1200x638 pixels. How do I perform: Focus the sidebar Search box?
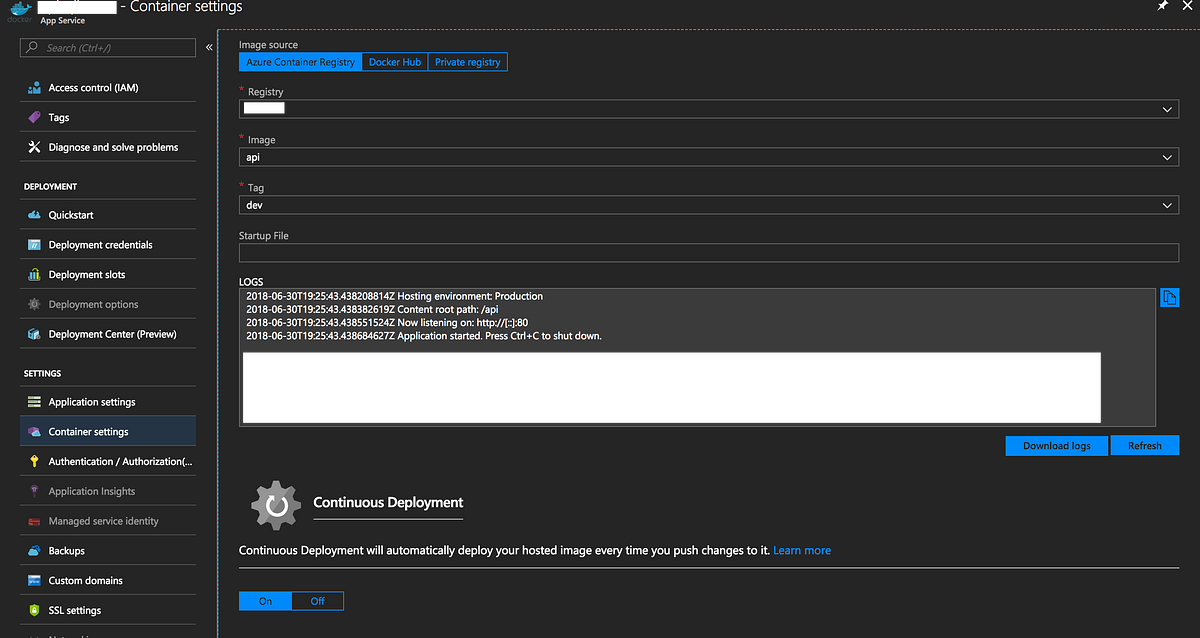click(108, 47)
